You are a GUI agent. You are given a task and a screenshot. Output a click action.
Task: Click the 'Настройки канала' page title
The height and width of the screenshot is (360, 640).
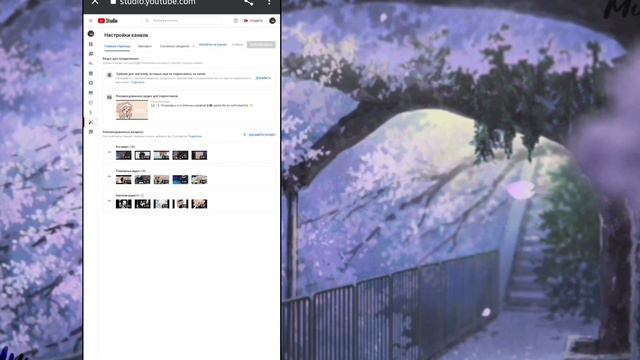coord(126,35)
